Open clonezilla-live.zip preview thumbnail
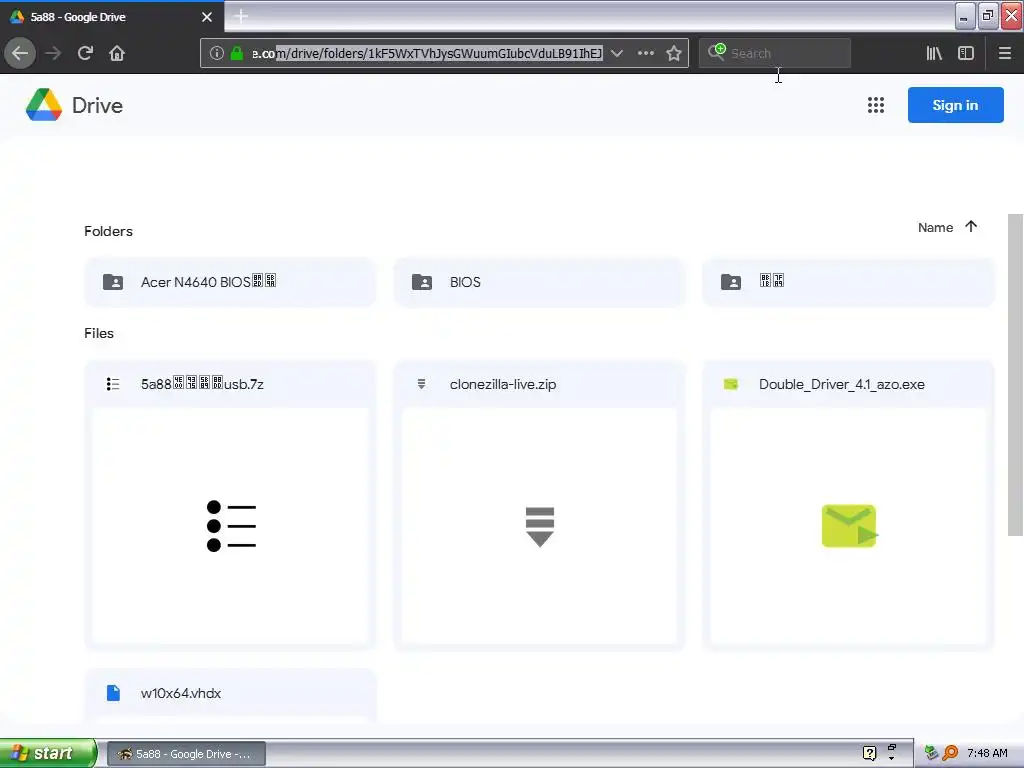Screen dimensions: 1024x768 click(539, 526)
